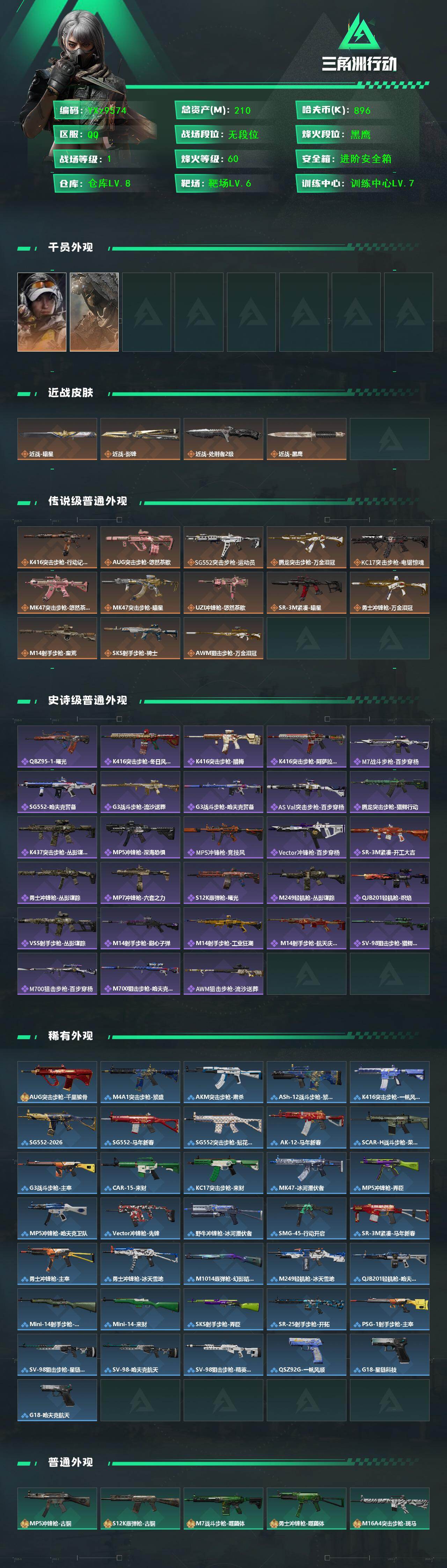Click the 稀有外观 section header

click(x=71, y=1035)
